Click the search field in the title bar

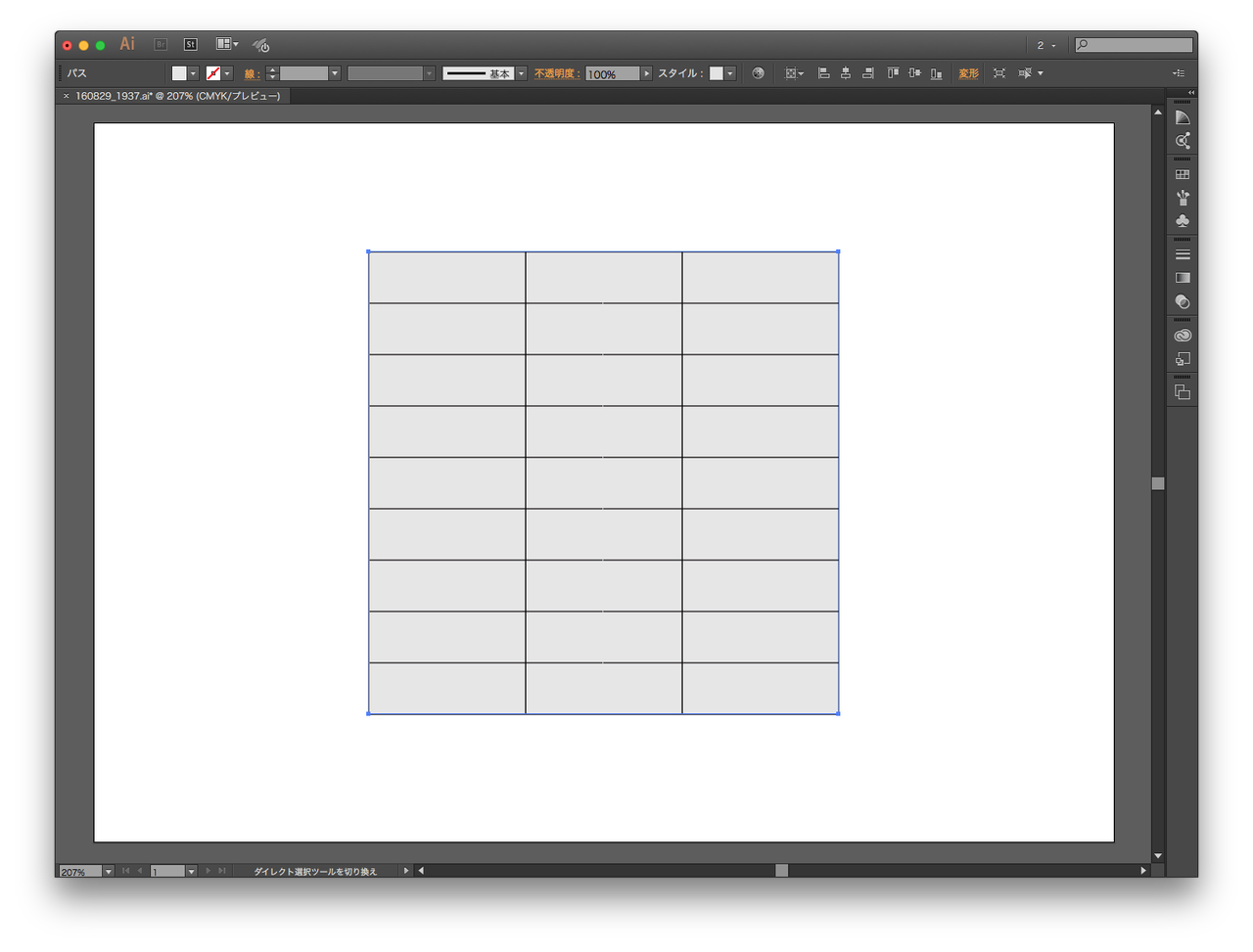click(x=1134, y=45)
